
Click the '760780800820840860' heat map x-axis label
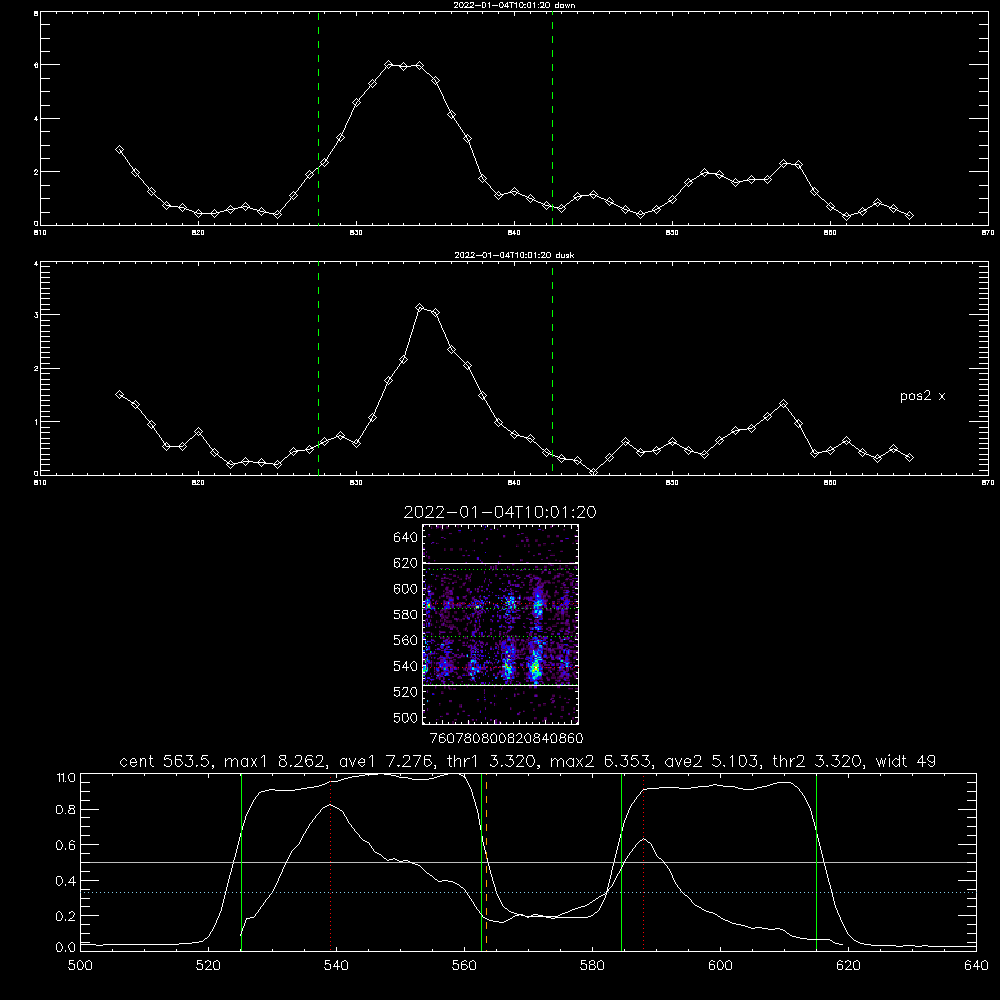pyautogui.click(x=506, y=738)
